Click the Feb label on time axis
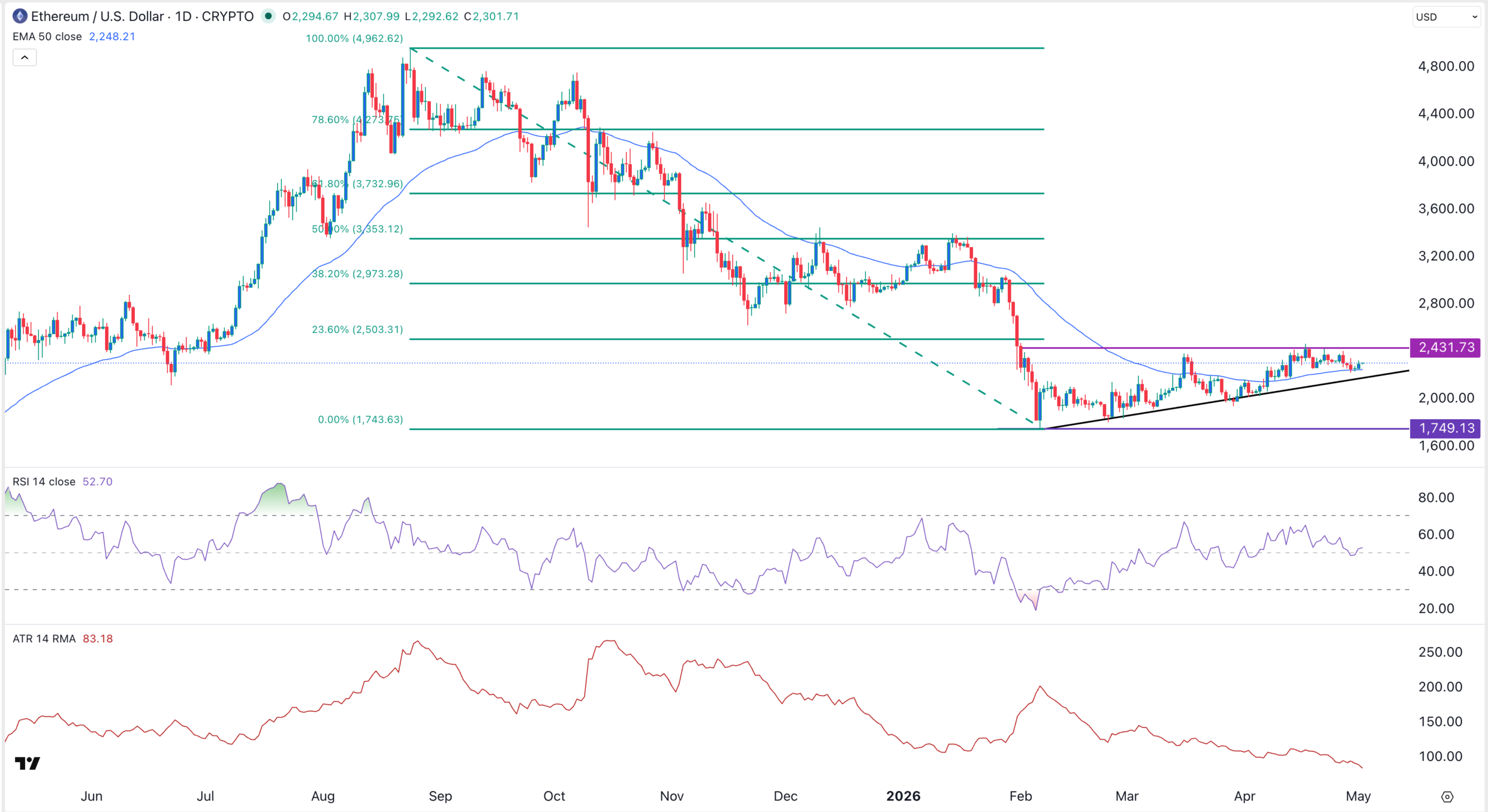Image resolution: width=1488 pixels, height=812 pixels. pos(1021,796)
